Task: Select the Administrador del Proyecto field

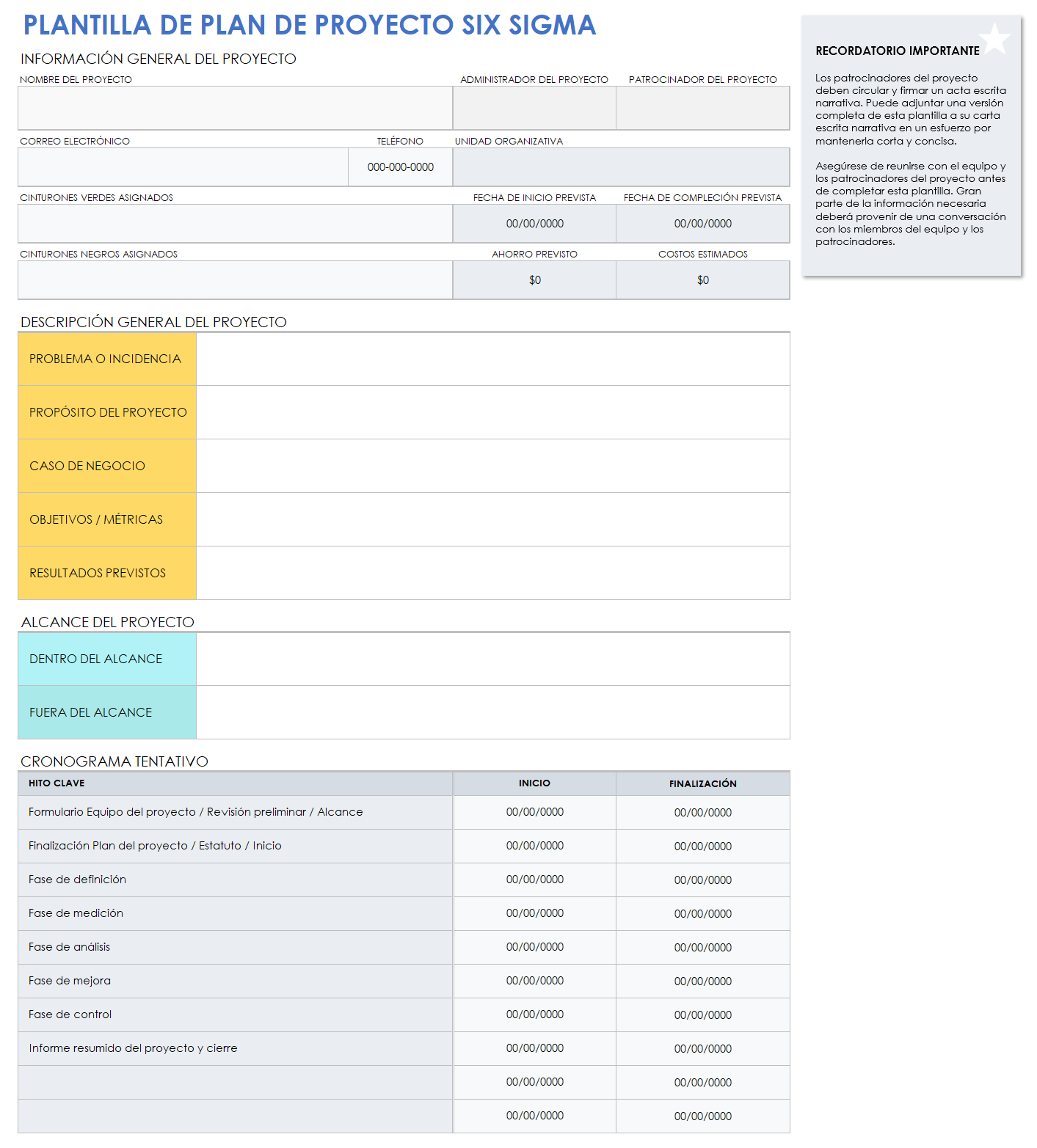Action: [x=534, y=108]
